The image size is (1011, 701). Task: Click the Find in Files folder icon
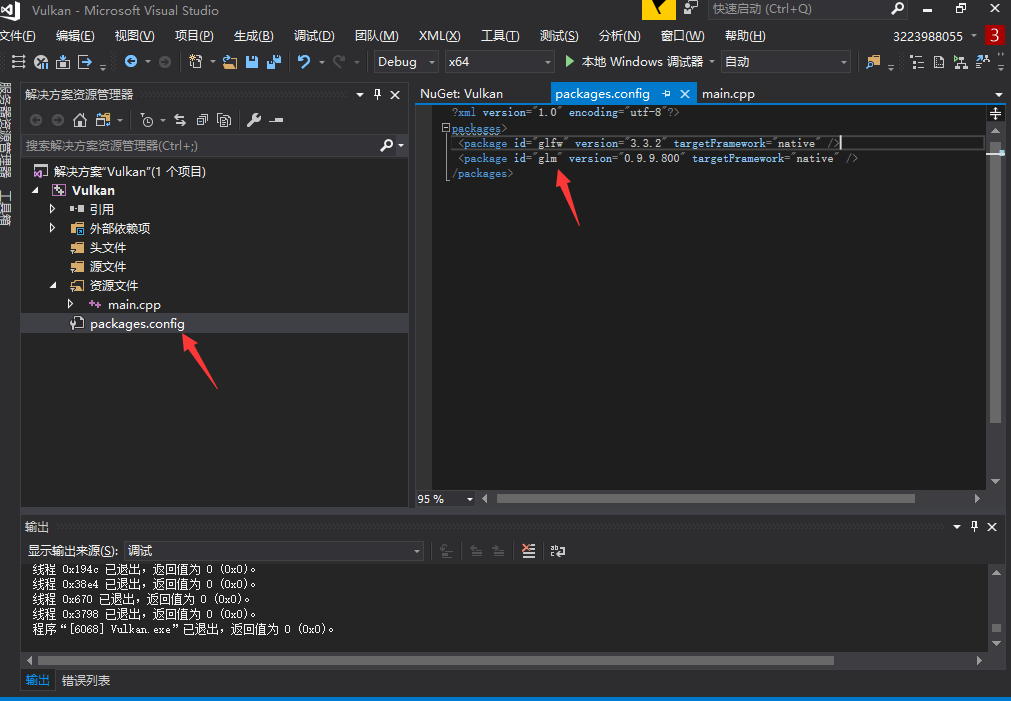tap(873, 61)
